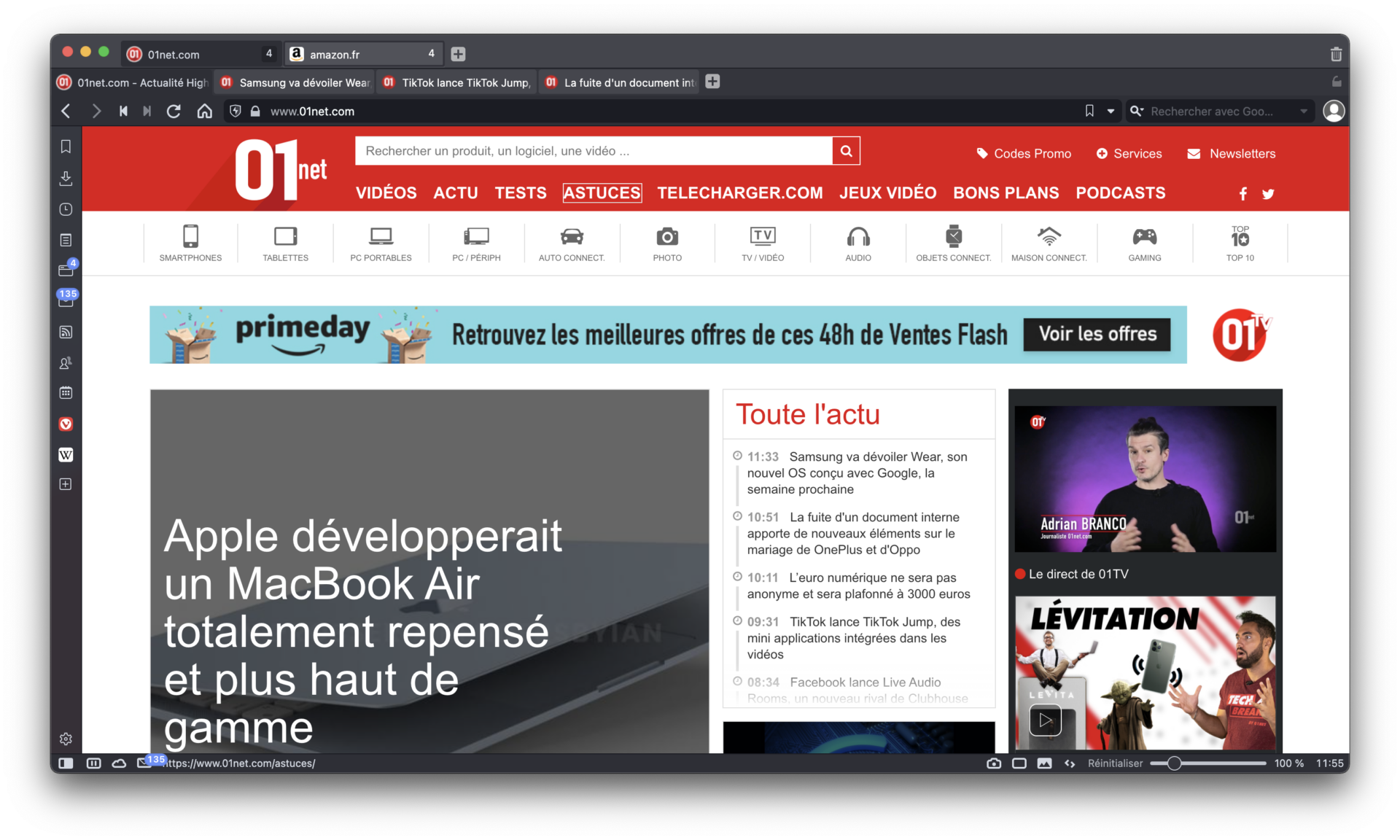Image resolution: width=1400 pixels, height=840 pixels.
Task: Open the History panel clock icon
Action: [66, 209]
